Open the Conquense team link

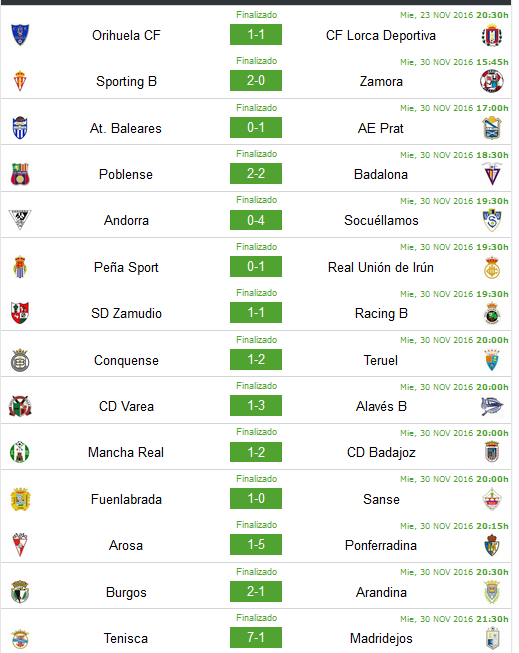[126, 360]
